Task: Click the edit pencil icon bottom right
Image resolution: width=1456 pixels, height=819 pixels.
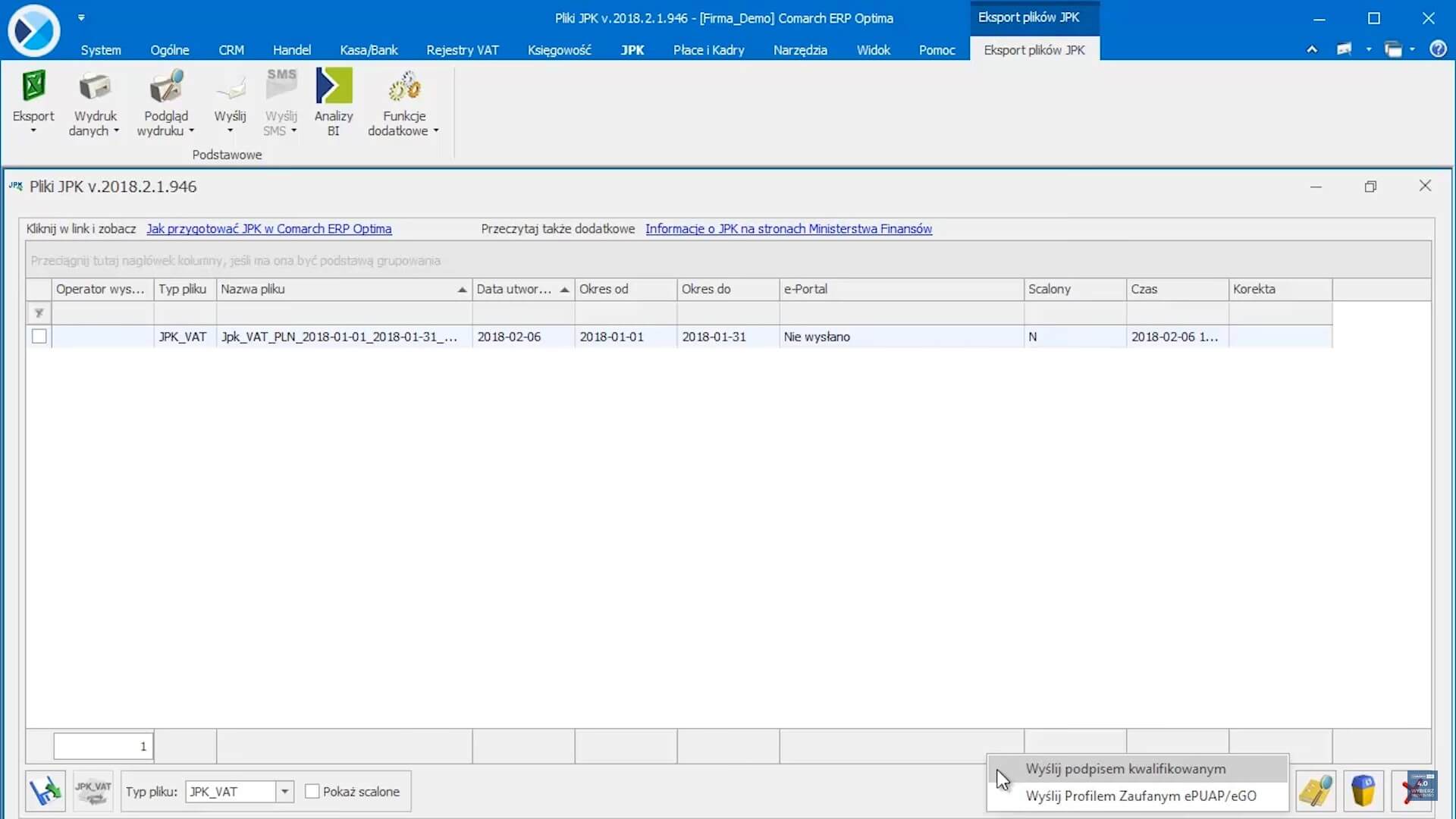Action: 1316,791
